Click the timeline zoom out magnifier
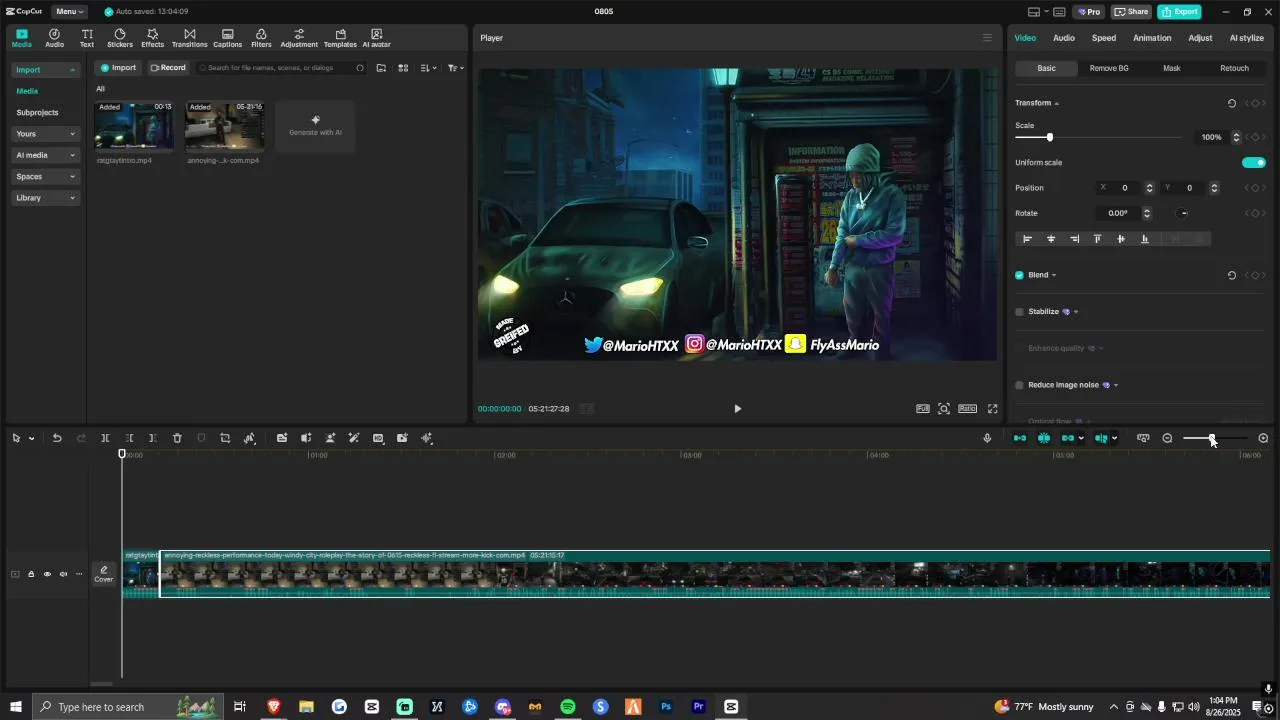This screenshot has height=720, width=1280. [1167, 438]
